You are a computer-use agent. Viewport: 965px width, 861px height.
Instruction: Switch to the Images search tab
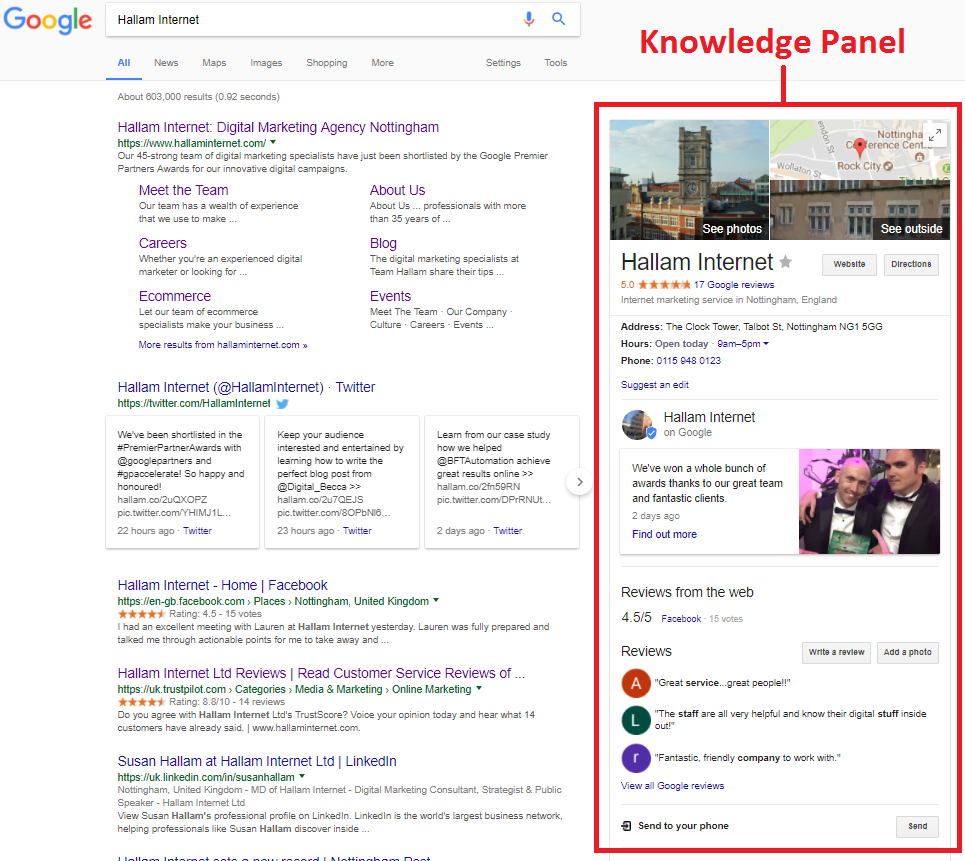(x=266, y=62)
